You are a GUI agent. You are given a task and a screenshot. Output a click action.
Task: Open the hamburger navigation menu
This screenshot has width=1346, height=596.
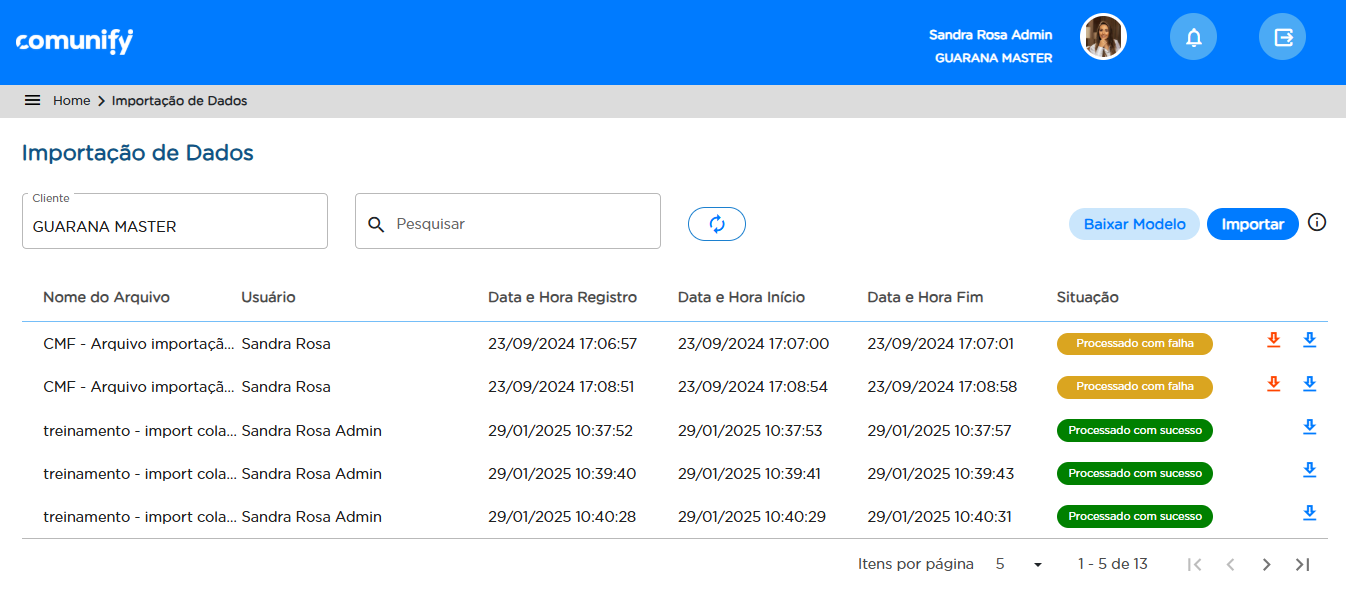point(32,101)
